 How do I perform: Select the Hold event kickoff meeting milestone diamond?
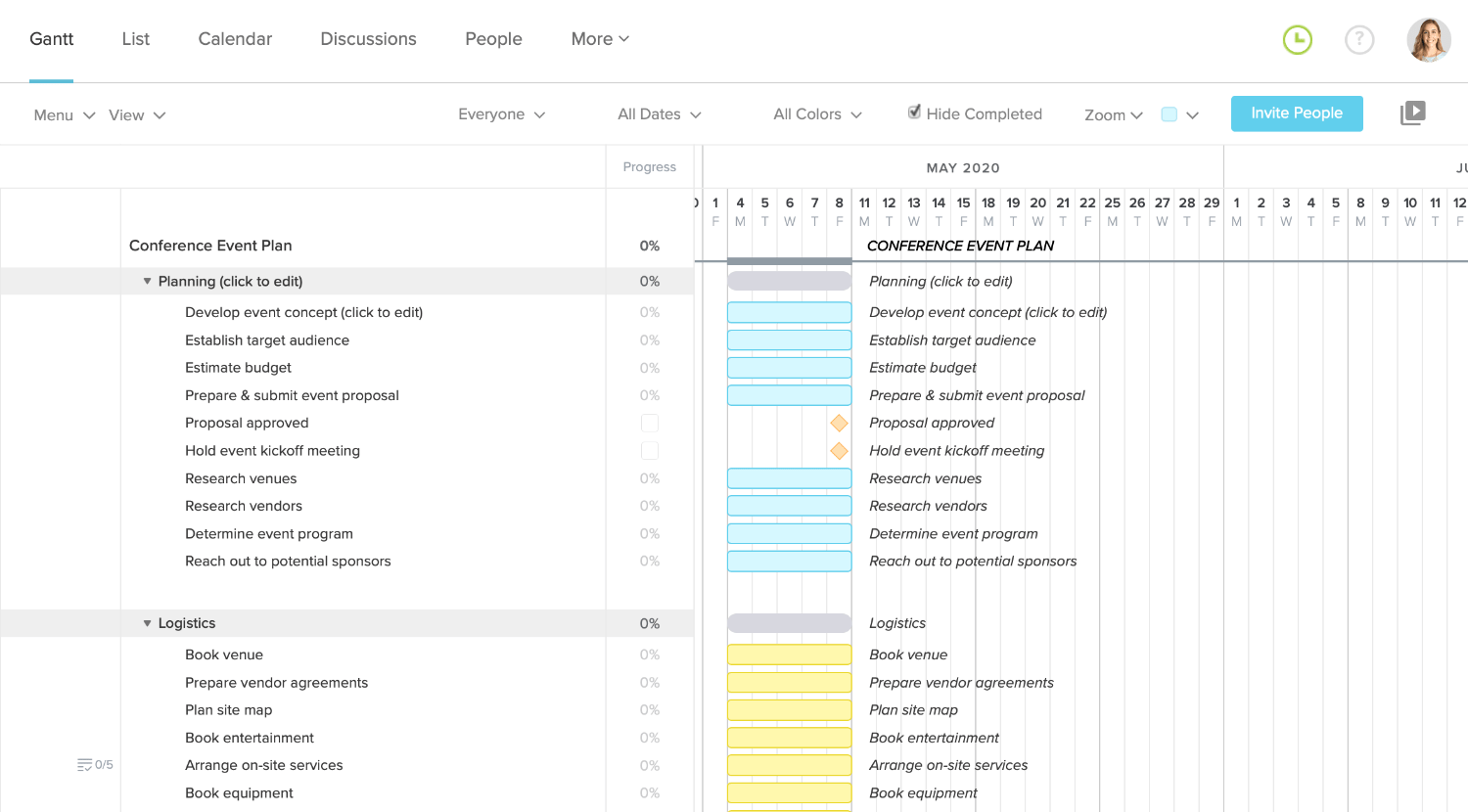[x=839, y=451]
